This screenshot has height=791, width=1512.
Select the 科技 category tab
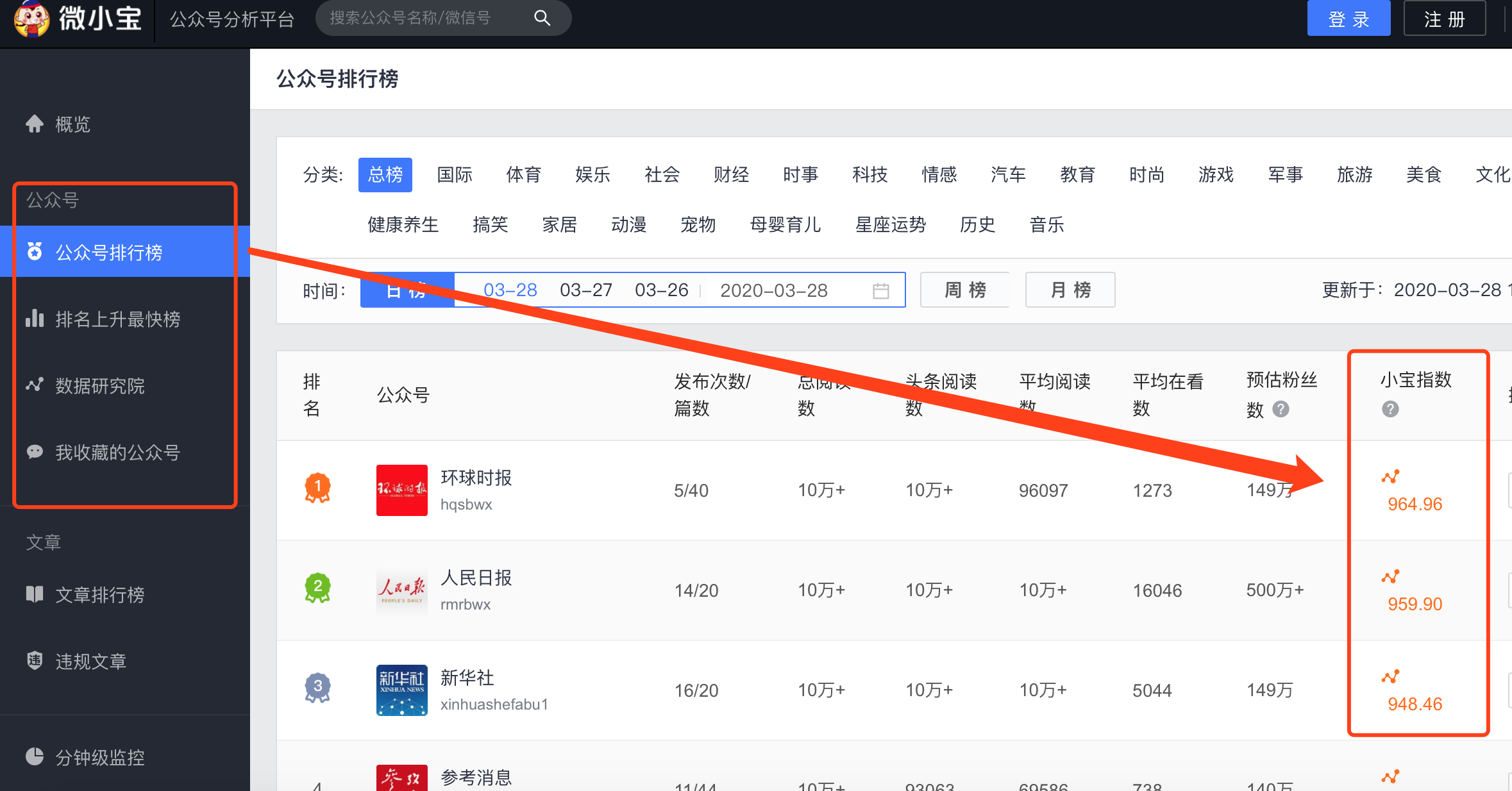[x=869, y=174]
